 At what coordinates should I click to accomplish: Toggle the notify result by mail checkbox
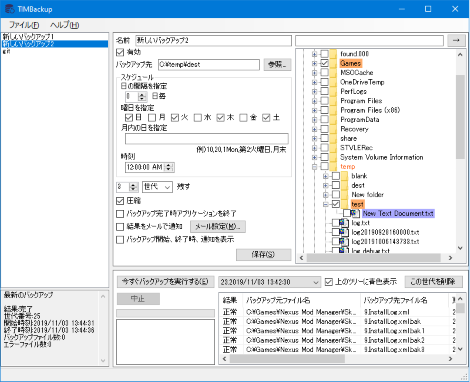120,227
